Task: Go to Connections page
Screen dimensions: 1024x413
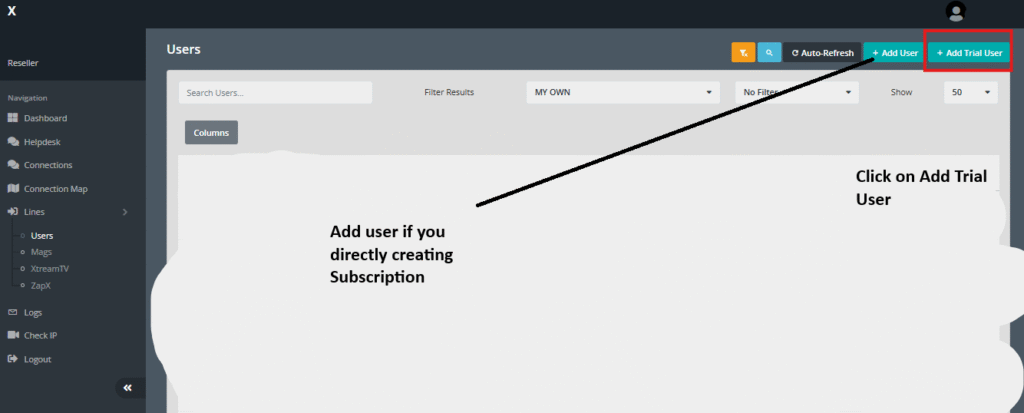Action: [x=47, y=165]
